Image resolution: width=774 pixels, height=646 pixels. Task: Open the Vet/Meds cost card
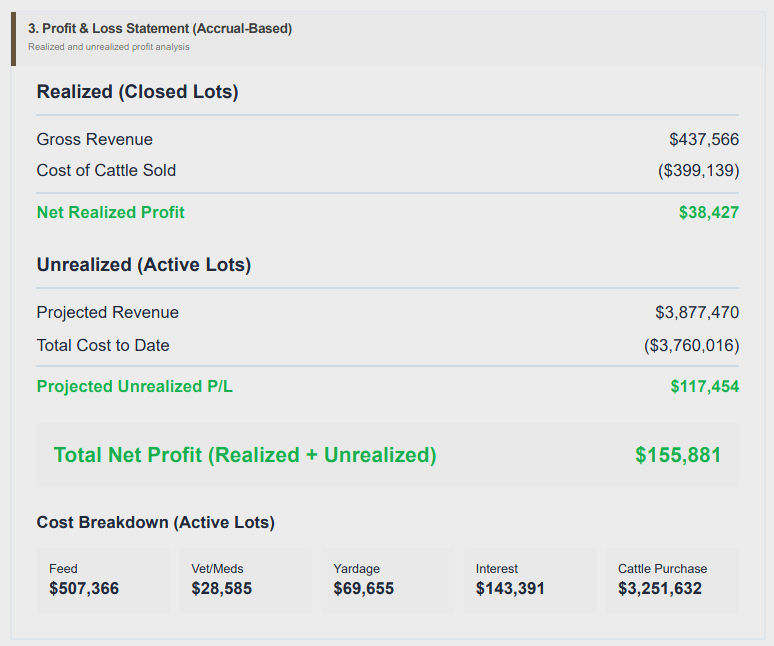pyautogui.click(x=245, y=580)
